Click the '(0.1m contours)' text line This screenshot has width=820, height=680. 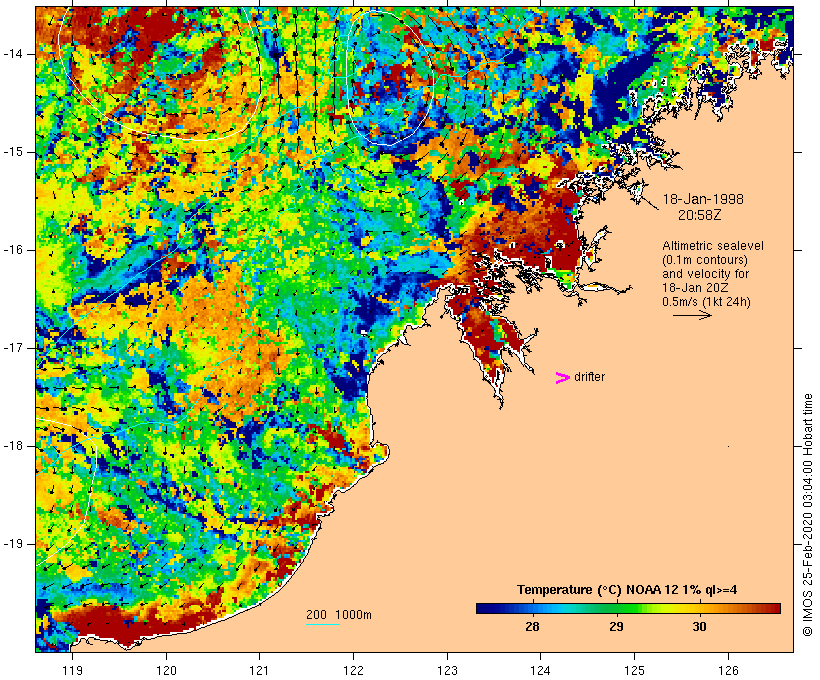pyautogui.click(x=705, y=259)
